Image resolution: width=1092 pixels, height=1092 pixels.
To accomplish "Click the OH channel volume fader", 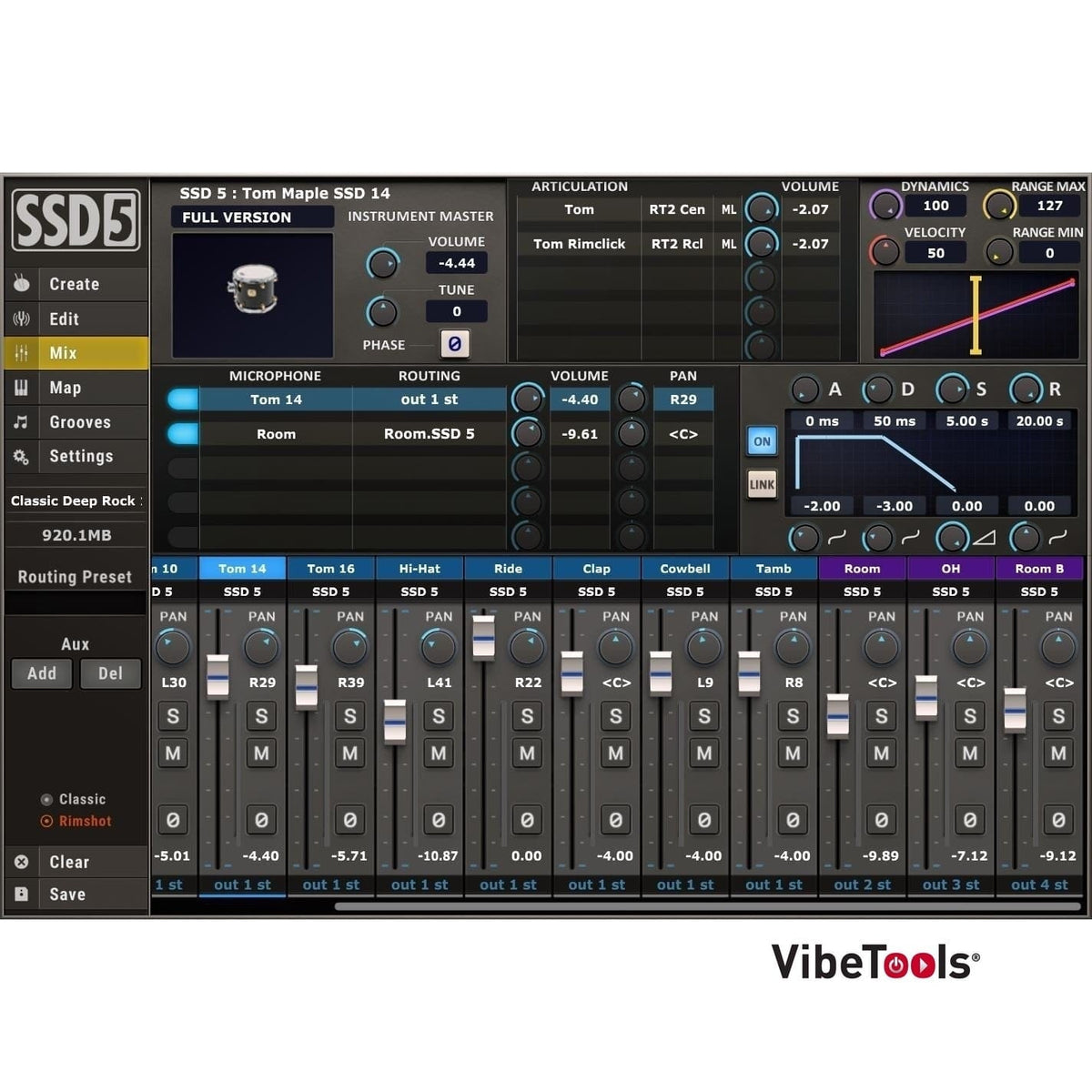I will tap(926, 697).
